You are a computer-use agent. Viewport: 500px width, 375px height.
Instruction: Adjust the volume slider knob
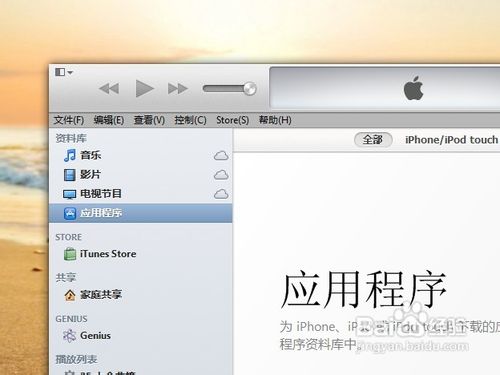pos(250,89)
